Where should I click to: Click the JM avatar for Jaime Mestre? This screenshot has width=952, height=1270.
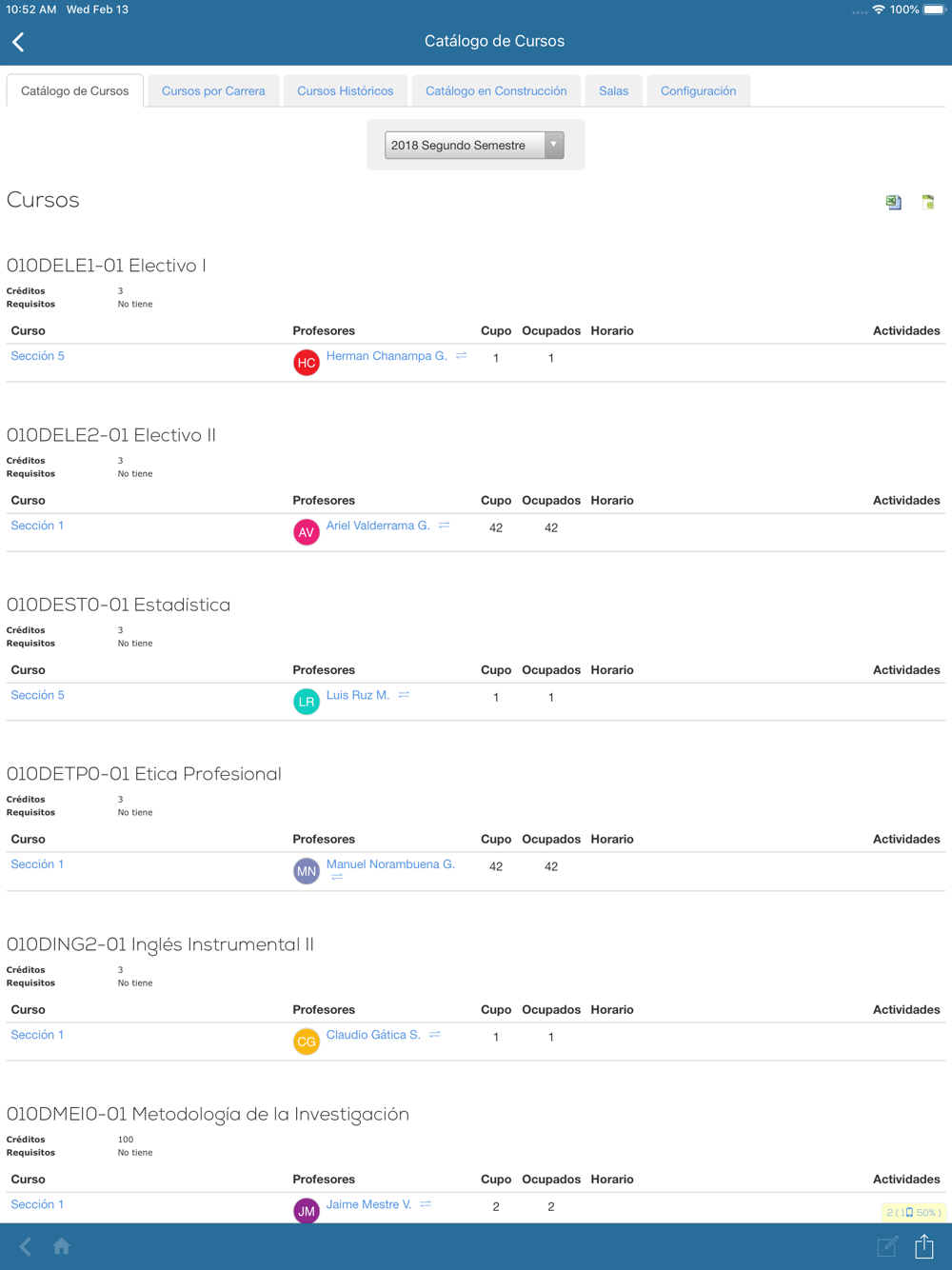point(307,1211)
